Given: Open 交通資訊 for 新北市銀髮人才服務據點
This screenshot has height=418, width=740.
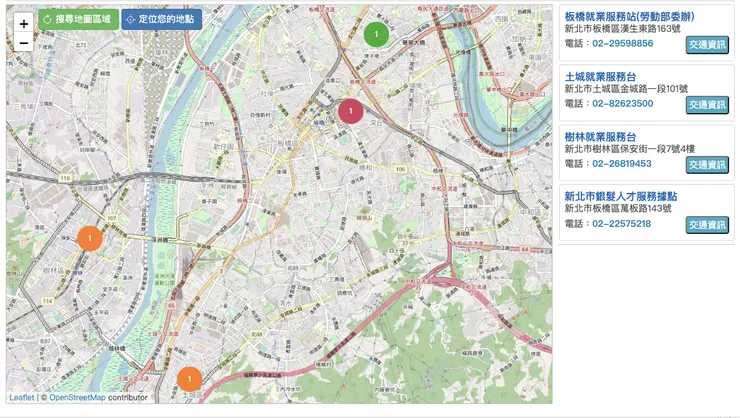Looking at the screenshot, I should 707,225.
